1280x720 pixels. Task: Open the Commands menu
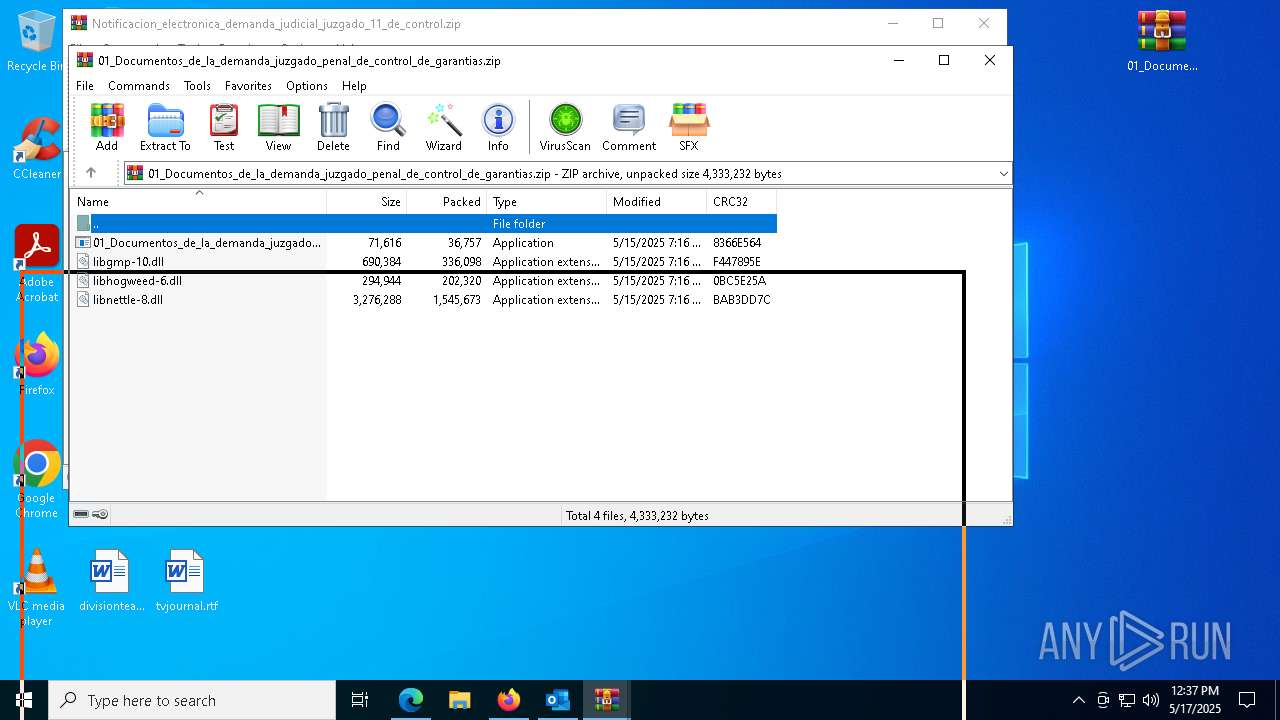point(139,86)
